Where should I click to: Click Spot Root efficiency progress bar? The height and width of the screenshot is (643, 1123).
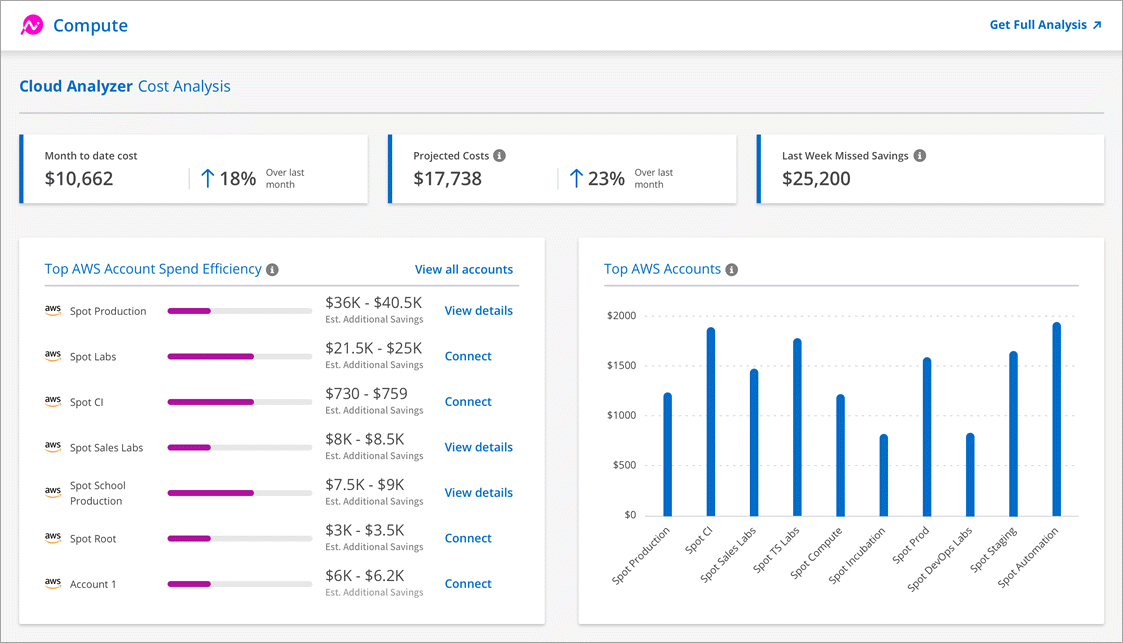tap(239, 538)
